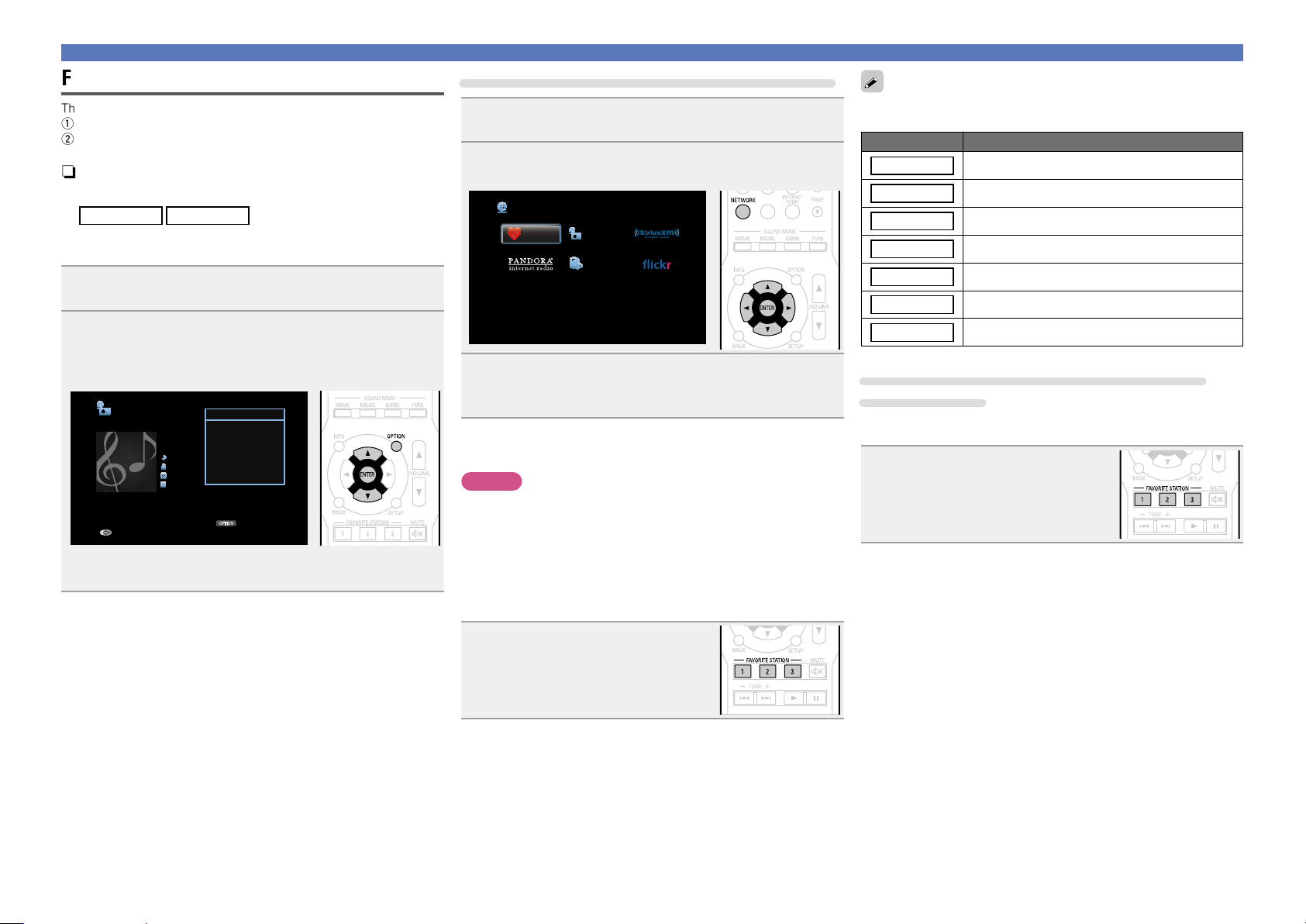Screen dimensions: 1306x924
Task: Click ENTER on the remote beside the album-art screen
Action: [367, 474]
